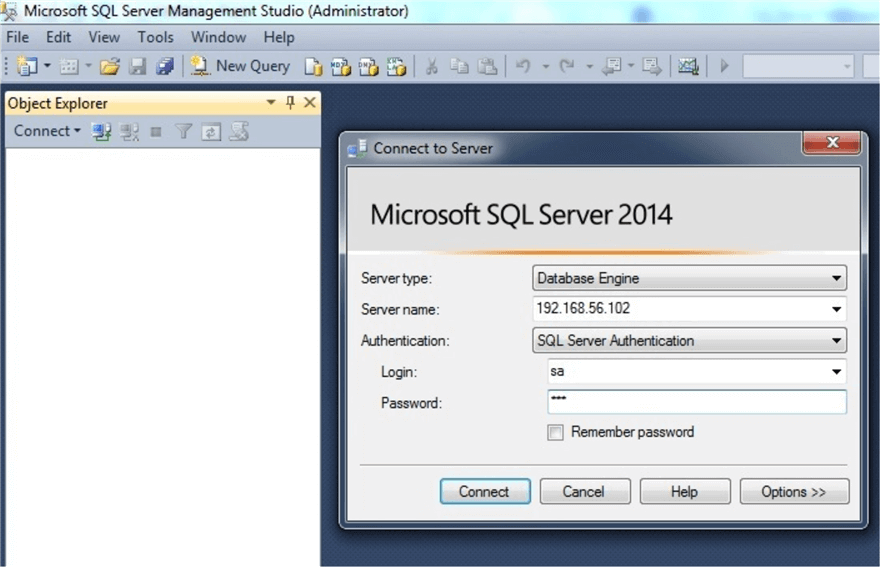This screenshot has height=567, width=880.
Task: Close the Object Explorer panel
Action: coord(310,103)
